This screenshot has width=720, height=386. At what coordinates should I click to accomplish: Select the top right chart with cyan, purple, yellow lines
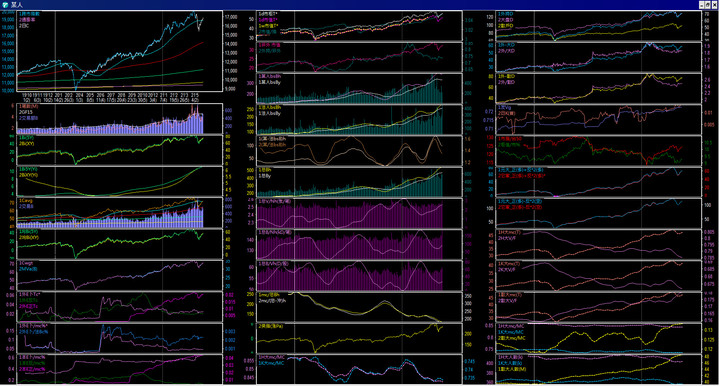tap(599, 26)
